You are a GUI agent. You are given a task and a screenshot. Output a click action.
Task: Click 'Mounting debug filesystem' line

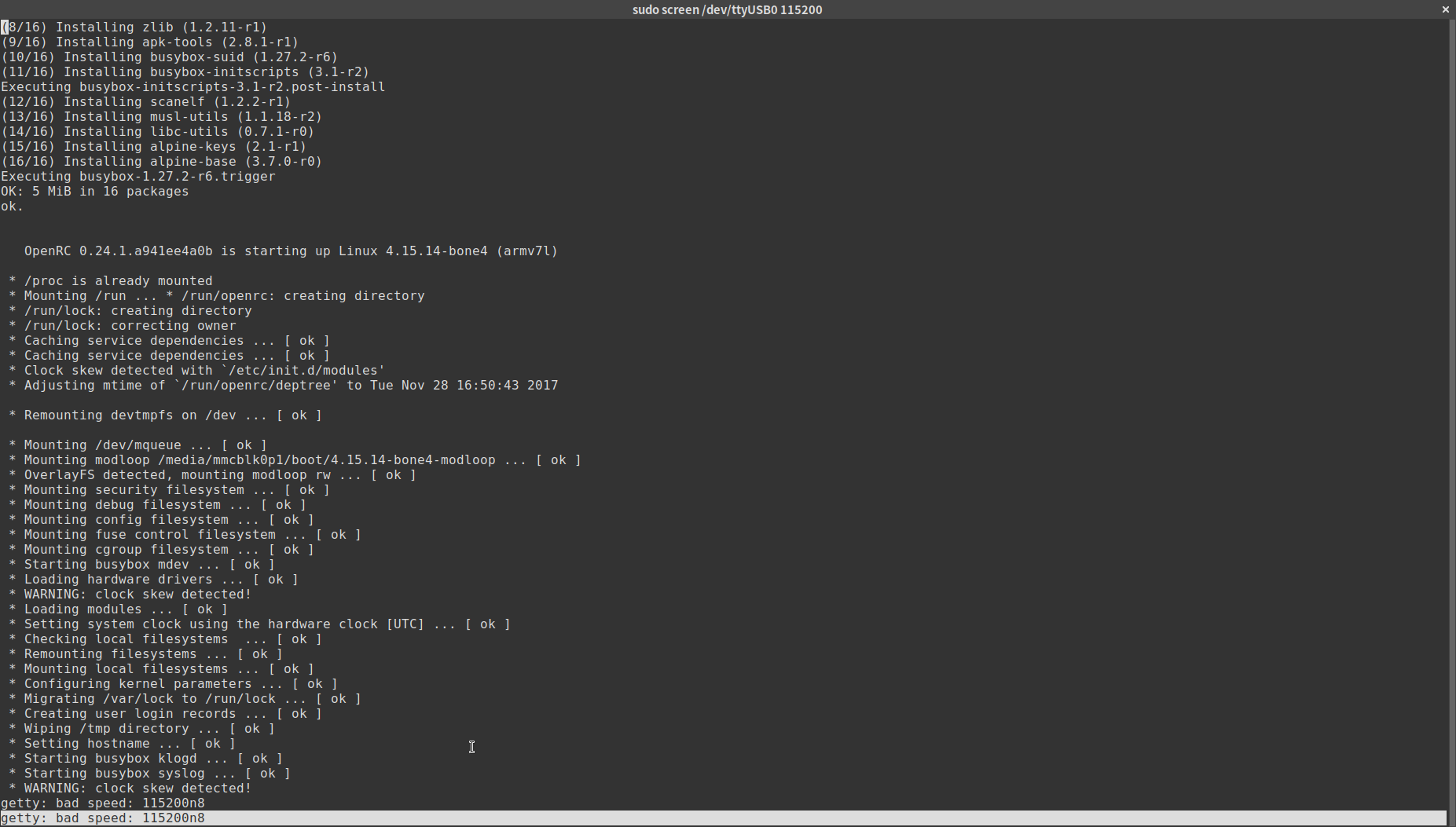(158, 504)
